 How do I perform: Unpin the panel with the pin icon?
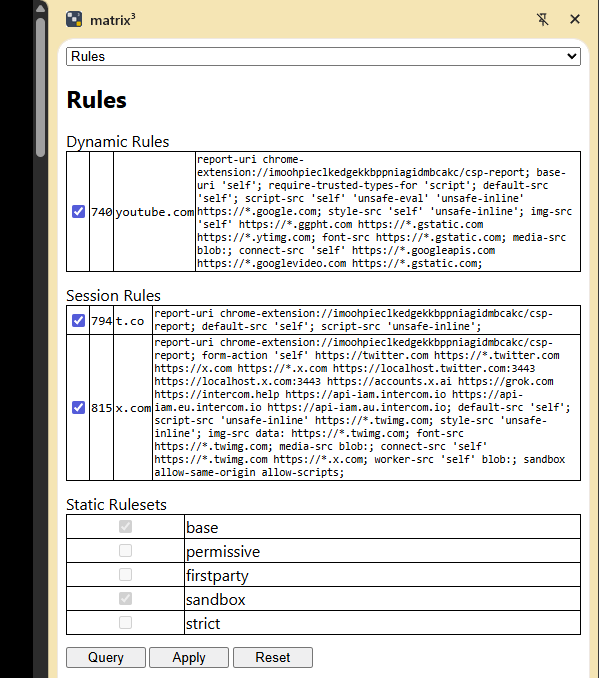(542, 19)
